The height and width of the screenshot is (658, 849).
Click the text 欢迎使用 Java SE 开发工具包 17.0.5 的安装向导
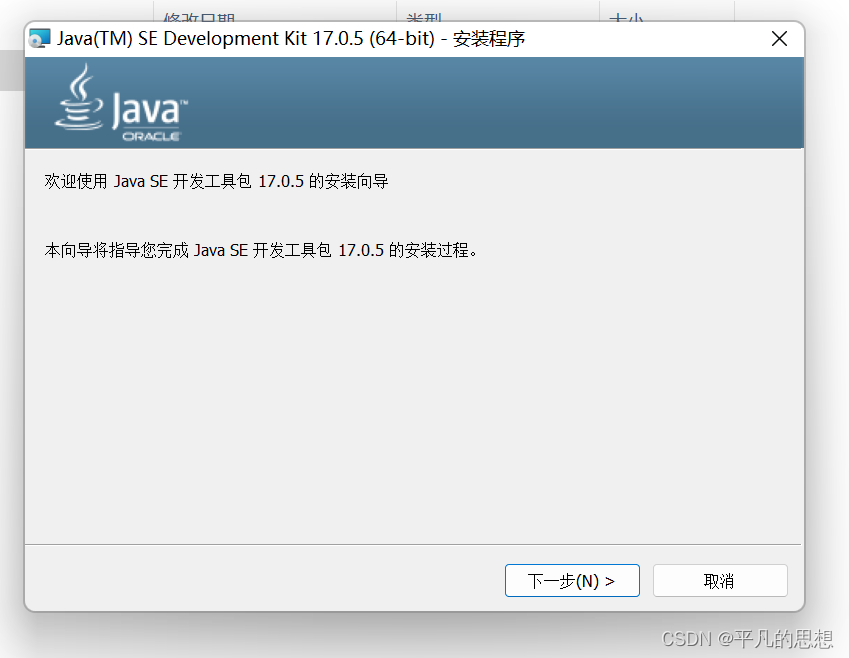pyautogui.click(x=217, y=181)
